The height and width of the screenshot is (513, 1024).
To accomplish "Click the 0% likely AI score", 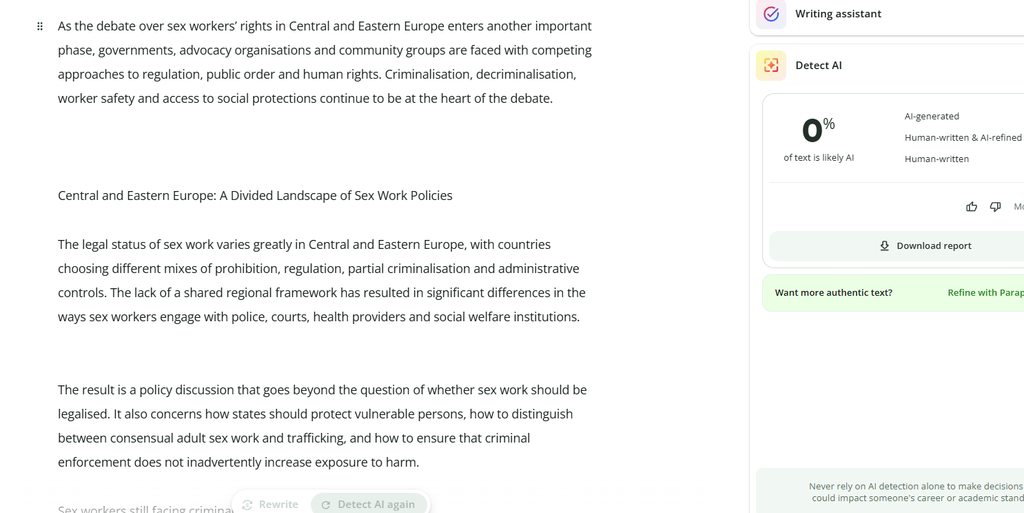I will tap(818, 130).
